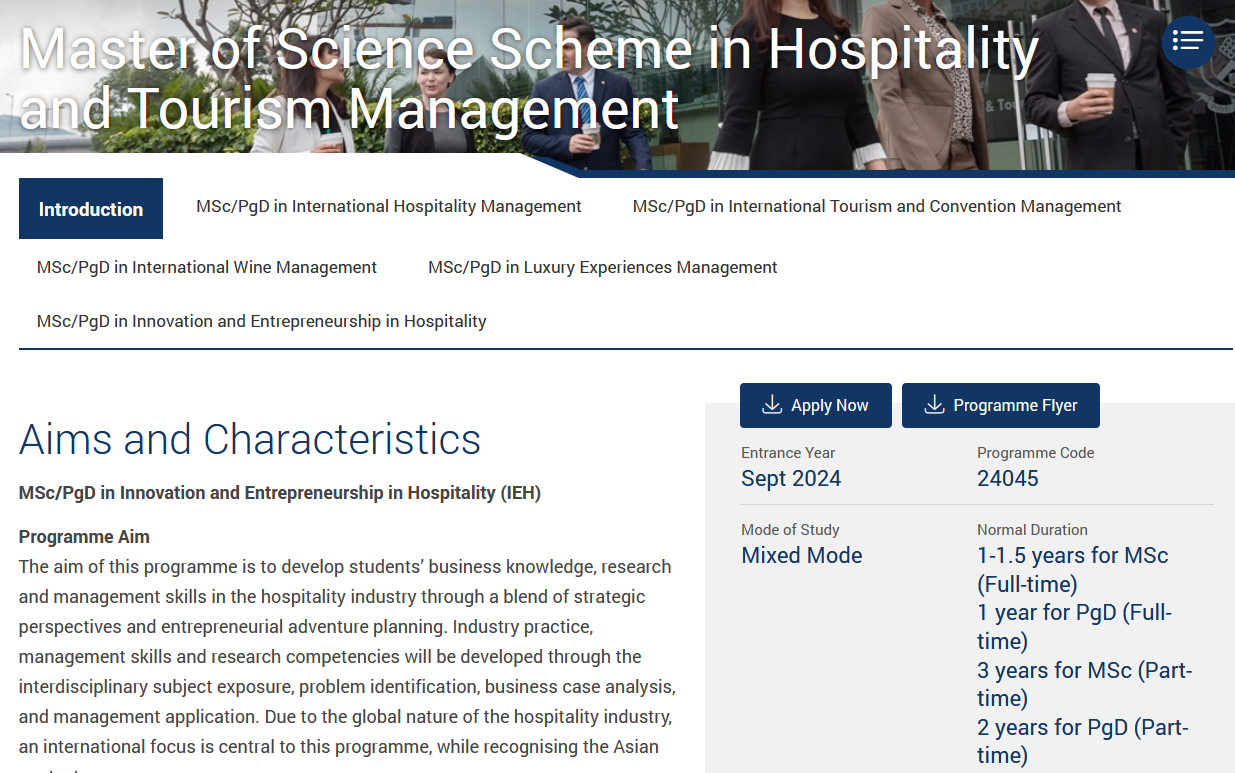
Task: Click the Mixed Mode study value
Action: coord(801,555)
